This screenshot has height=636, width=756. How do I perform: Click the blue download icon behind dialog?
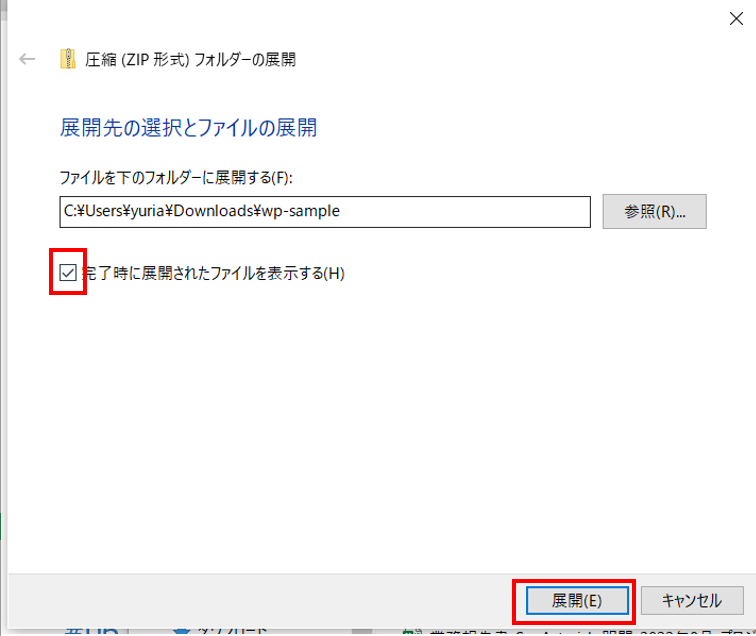[x=181, y=631]
